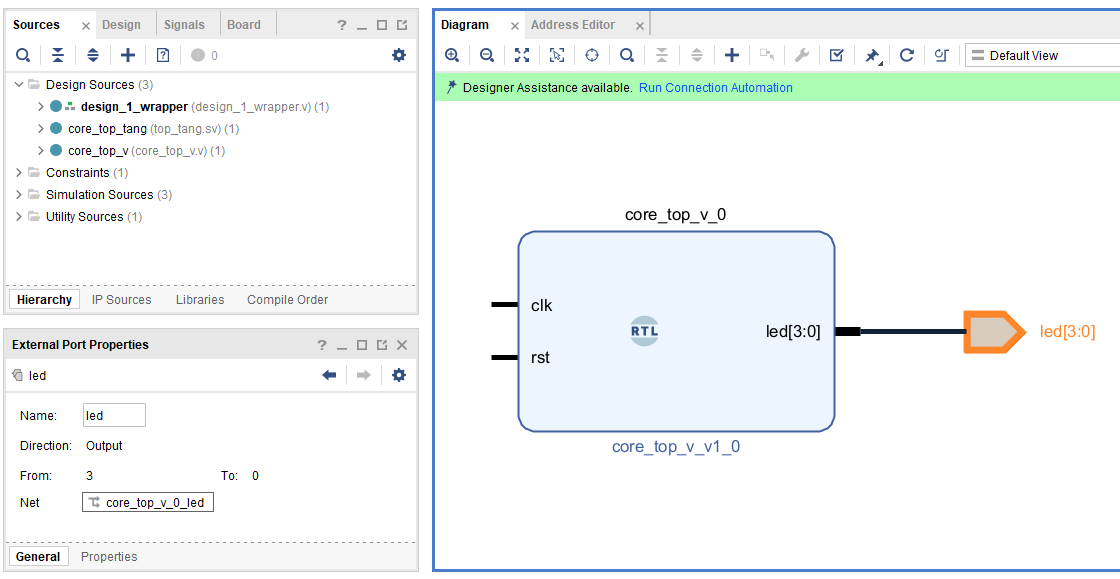Open the Default View dropdown
Screen dimensions: 1120x579
(x=1040, y=55)
